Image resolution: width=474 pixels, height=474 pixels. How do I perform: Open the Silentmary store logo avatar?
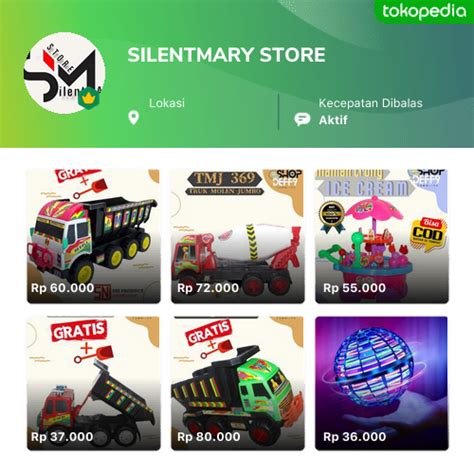tap(65, 73)
